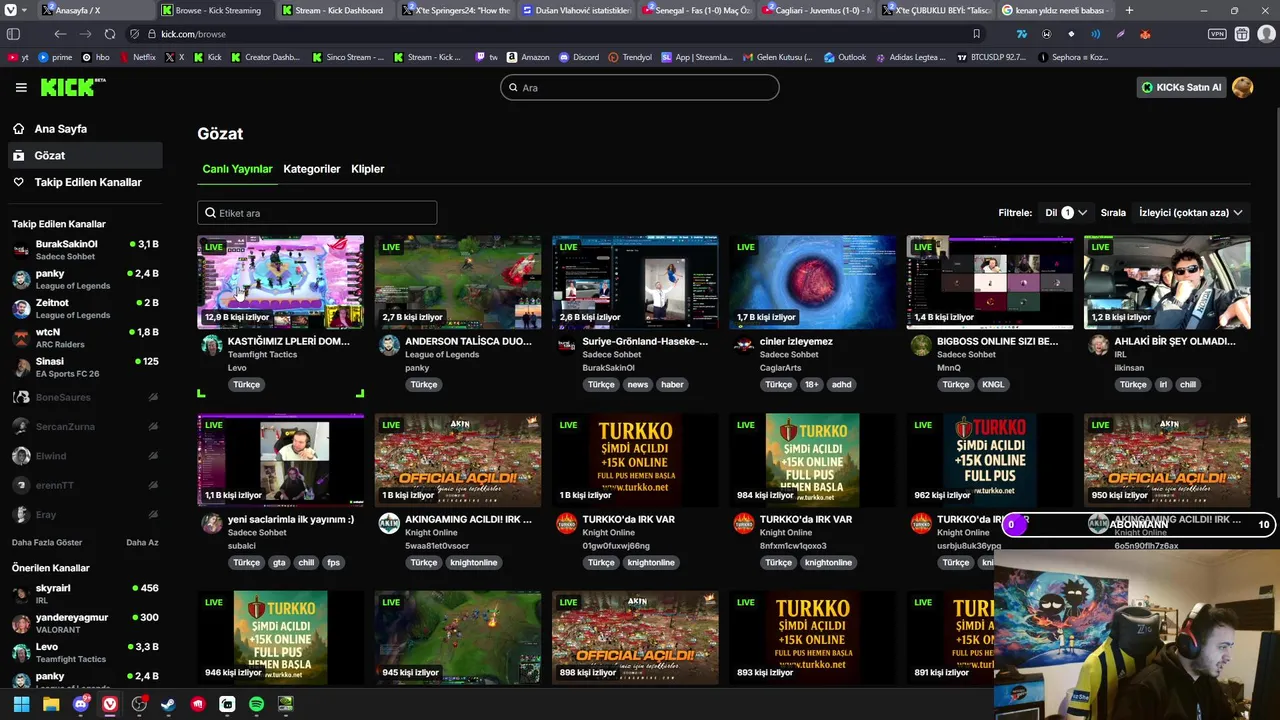The image size is (1280, 720).
Task: Click Levo's avatar under first stream
Action: 212,345
